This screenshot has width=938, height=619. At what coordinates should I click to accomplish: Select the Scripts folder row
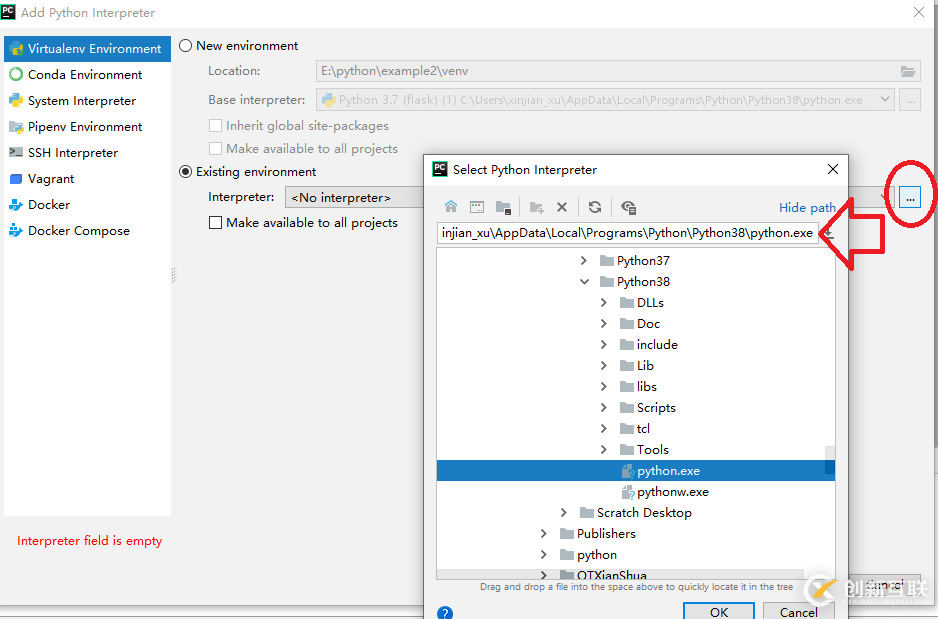coord(635,407)
